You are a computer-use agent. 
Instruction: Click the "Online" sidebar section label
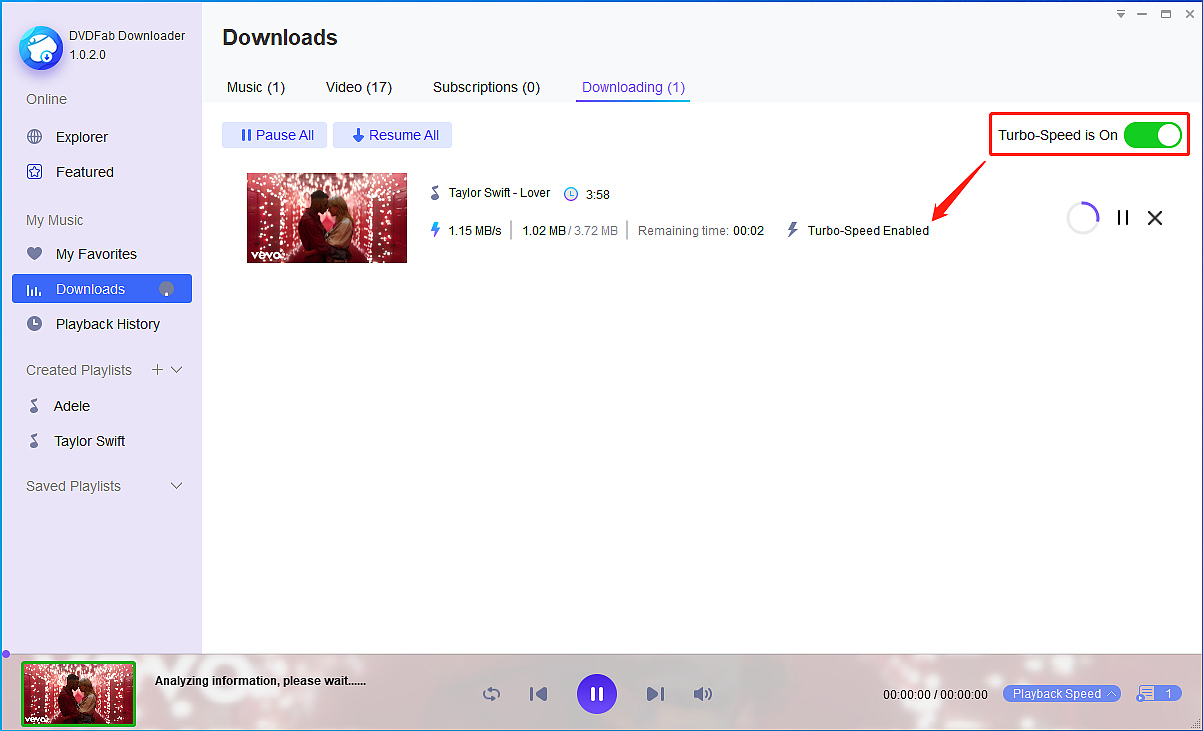47,99
